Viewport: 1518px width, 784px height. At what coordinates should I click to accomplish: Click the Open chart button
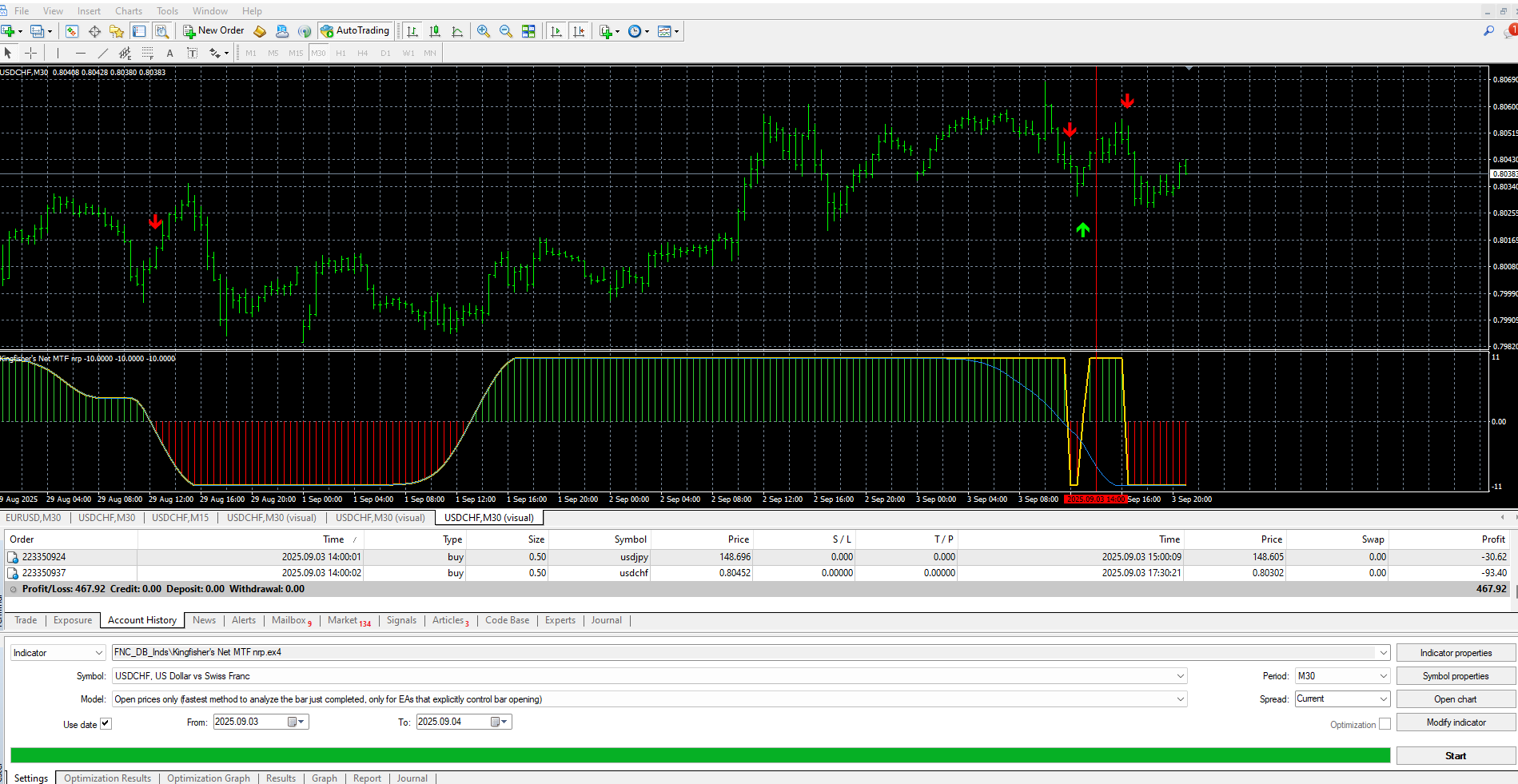pos(1456,699)
